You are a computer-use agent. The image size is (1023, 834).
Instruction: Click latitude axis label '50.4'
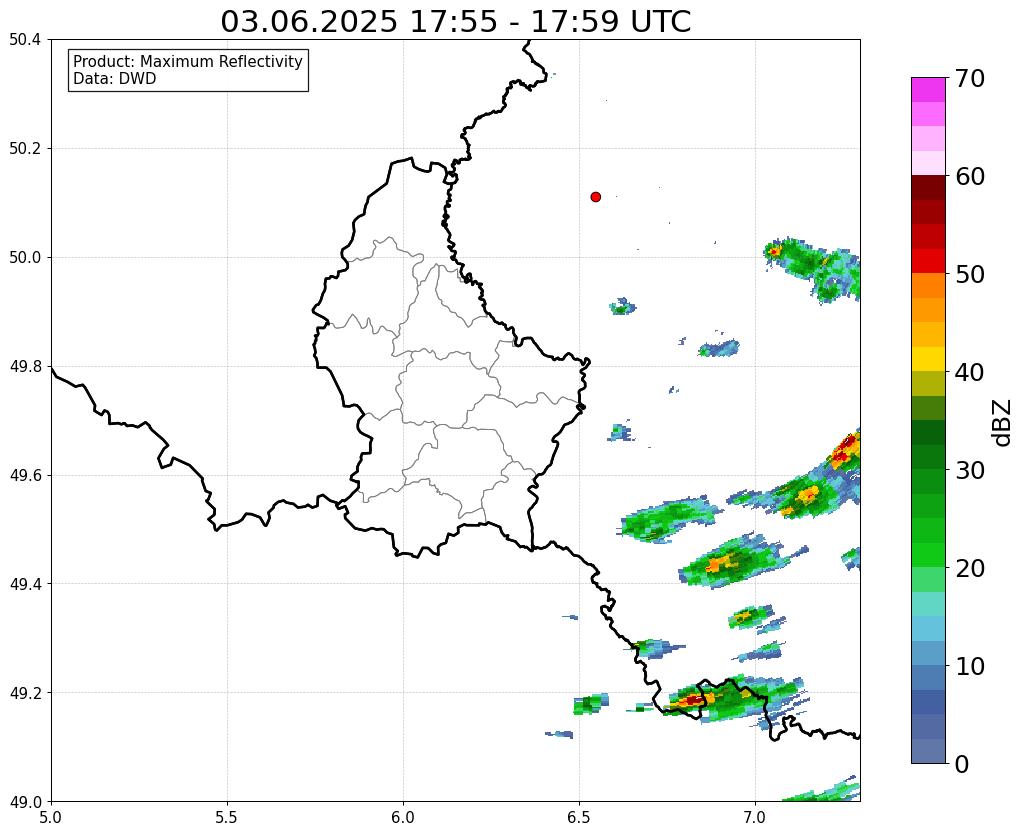[25, 40]
